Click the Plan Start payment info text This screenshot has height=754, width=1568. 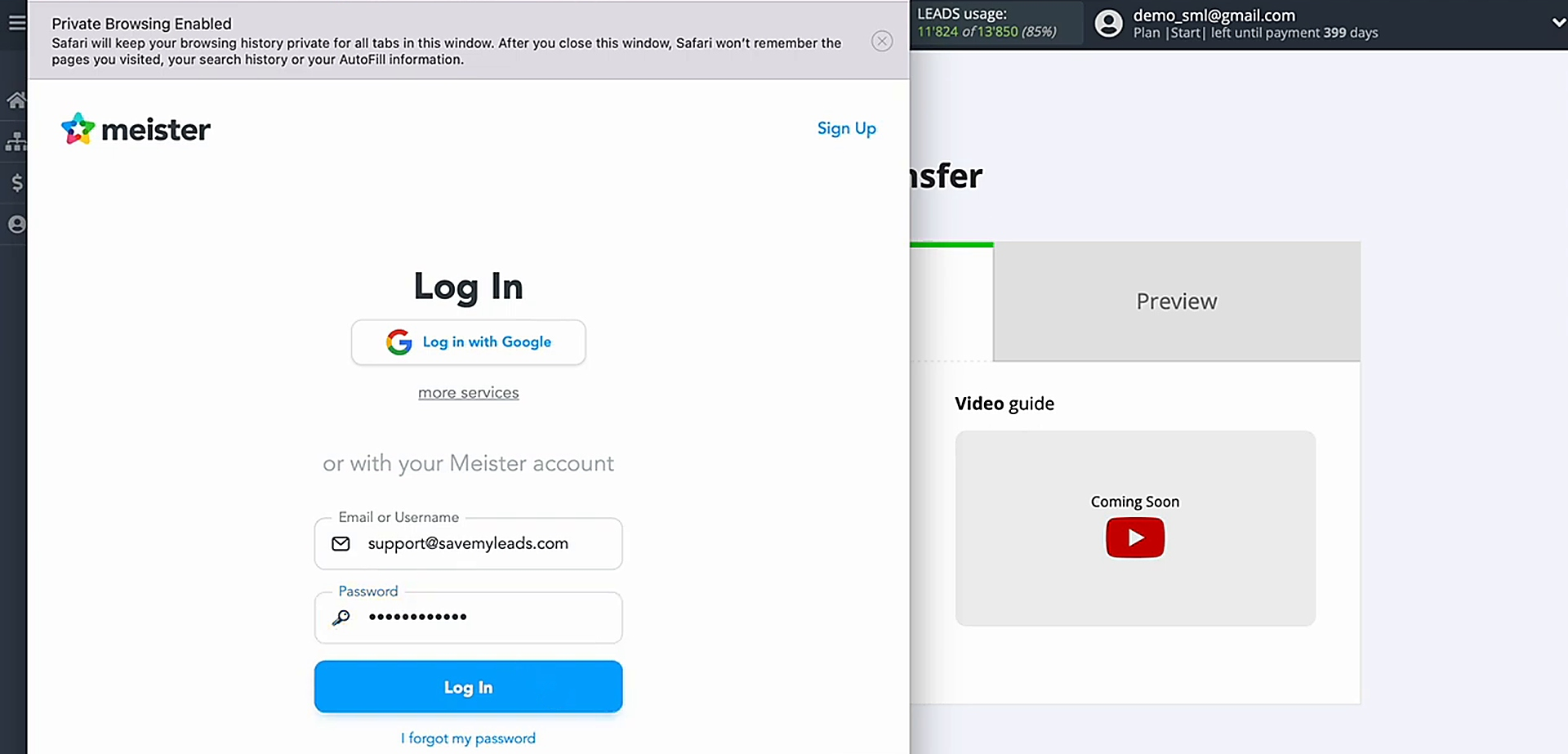point(1255,33)
